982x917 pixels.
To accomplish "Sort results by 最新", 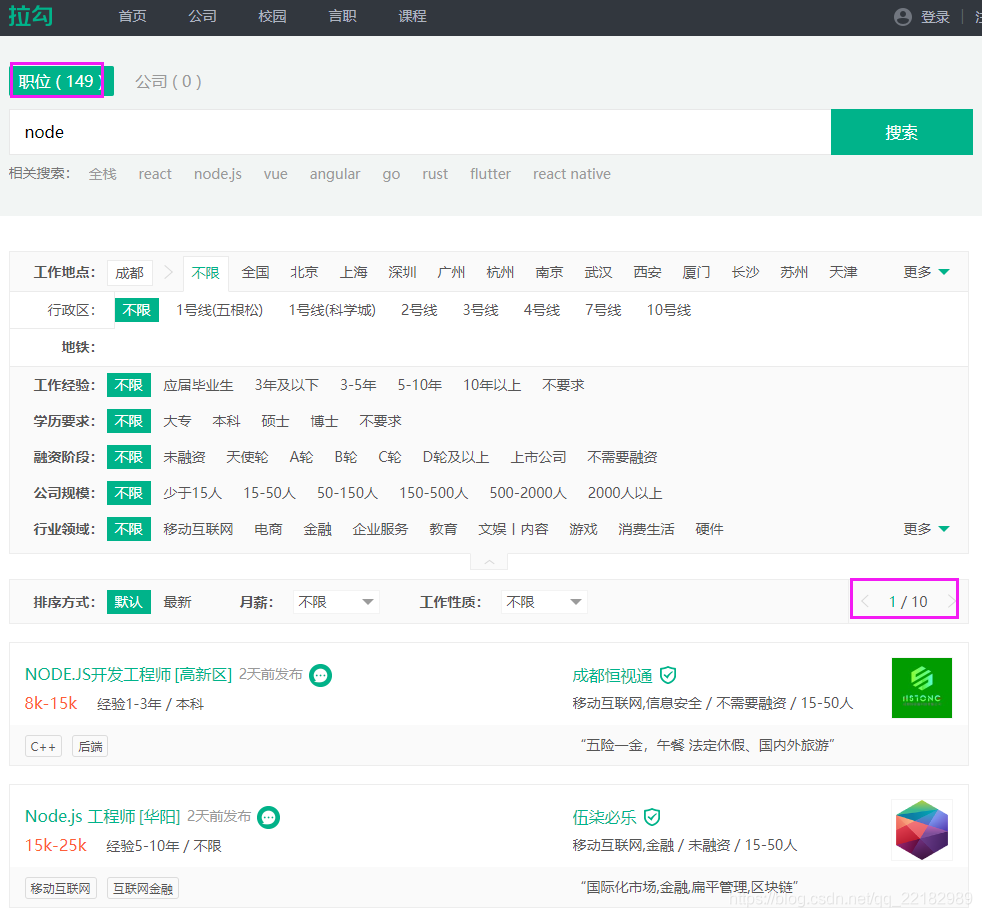I will pos(177,603).
